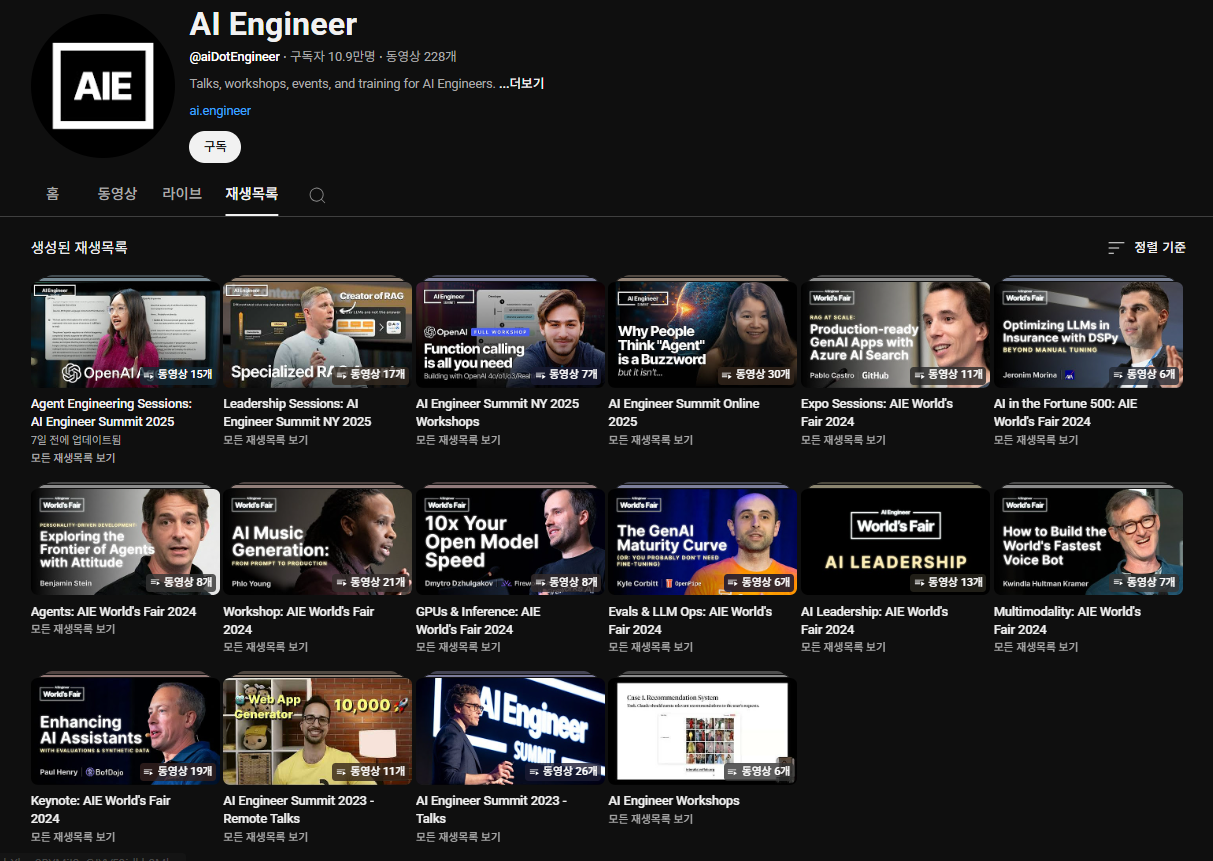Image resolution: width=1213 pixels, height=861 pixels.
Task: Click title 'Multimodality: AIE World's Fair 2024'
Action: [x=1067, y=620]
